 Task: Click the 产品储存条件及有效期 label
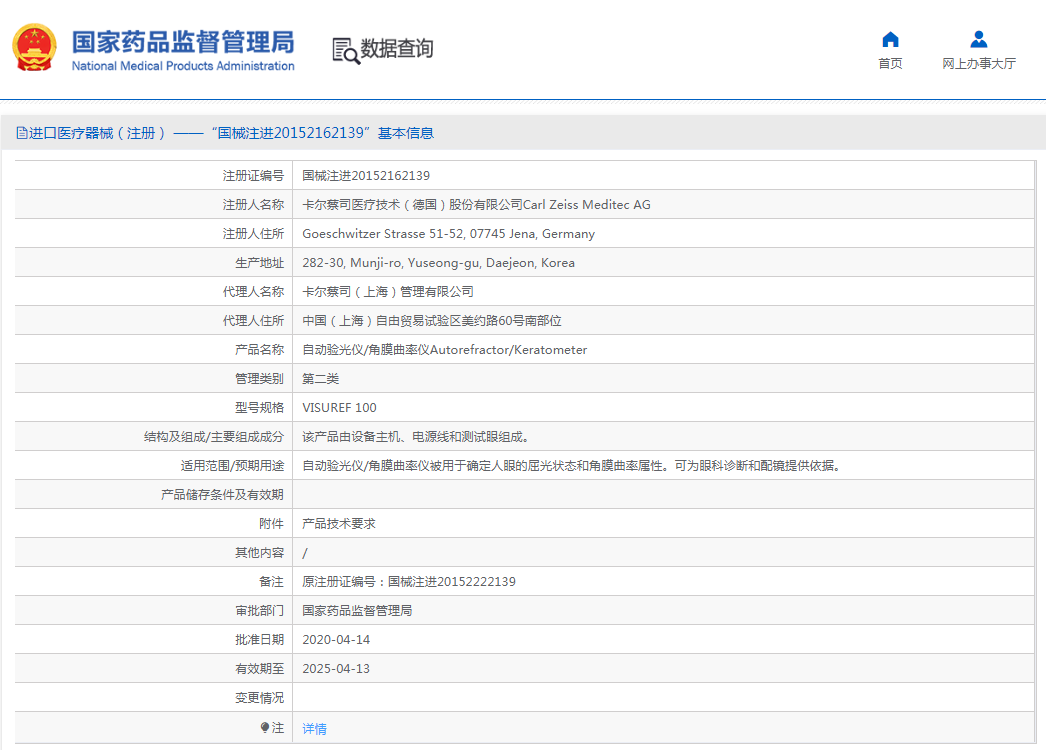(x=222, y=494)
